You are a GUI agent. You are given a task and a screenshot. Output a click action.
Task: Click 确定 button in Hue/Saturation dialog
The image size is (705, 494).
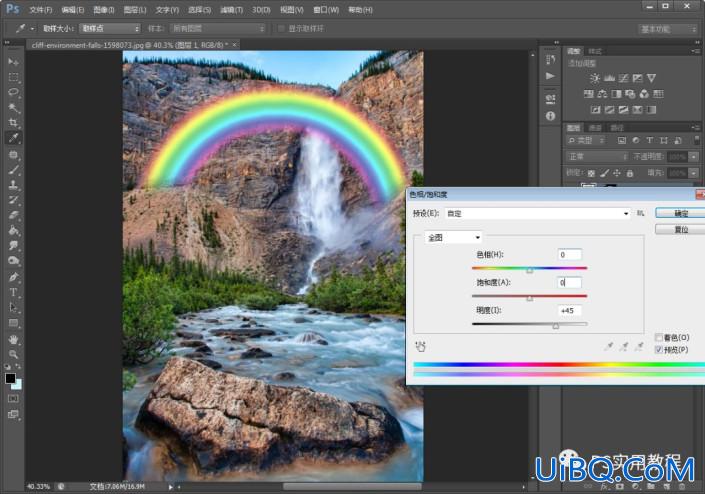point(680,213)
